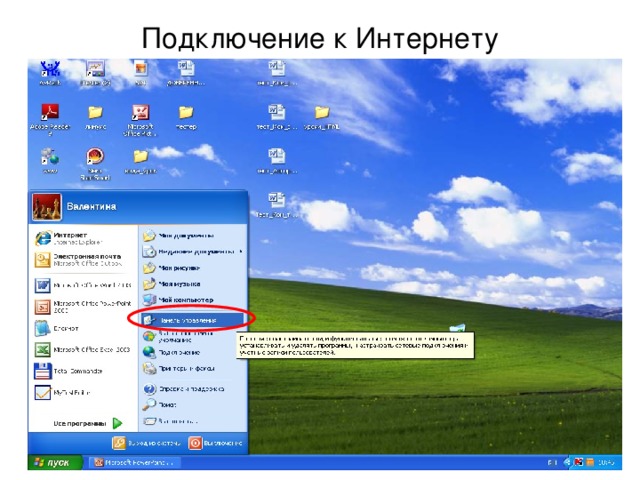The image size is (640, 480).
Task: Open chart-monitor shortcut in top desktop row
Action: point(96,73)
